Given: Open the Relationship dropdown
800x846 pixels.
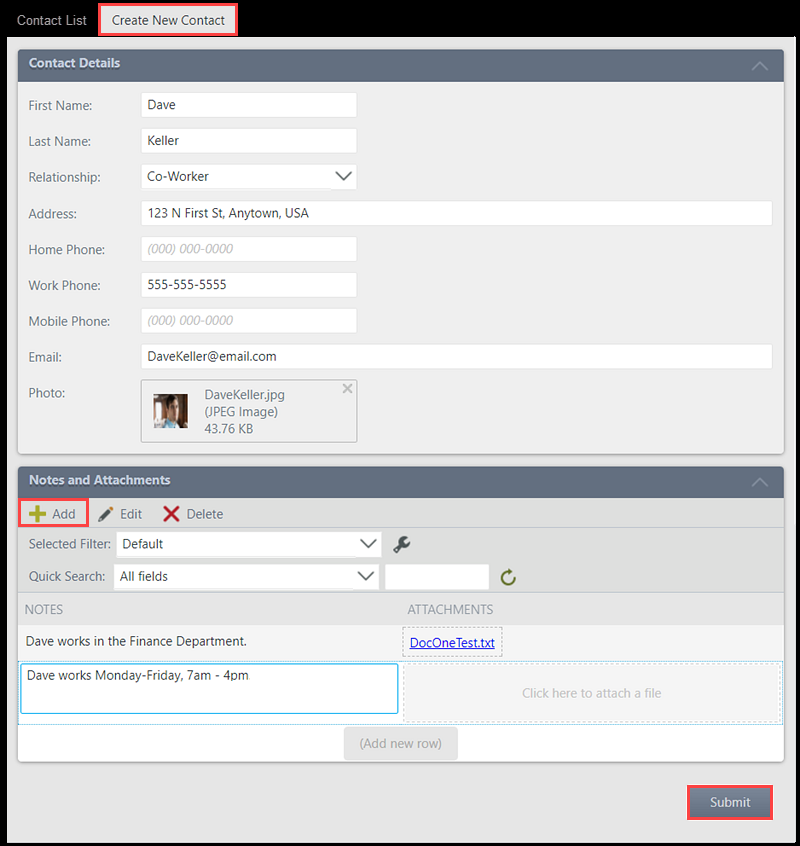Looking at the screenshot, I should click(x=345, y=176).
